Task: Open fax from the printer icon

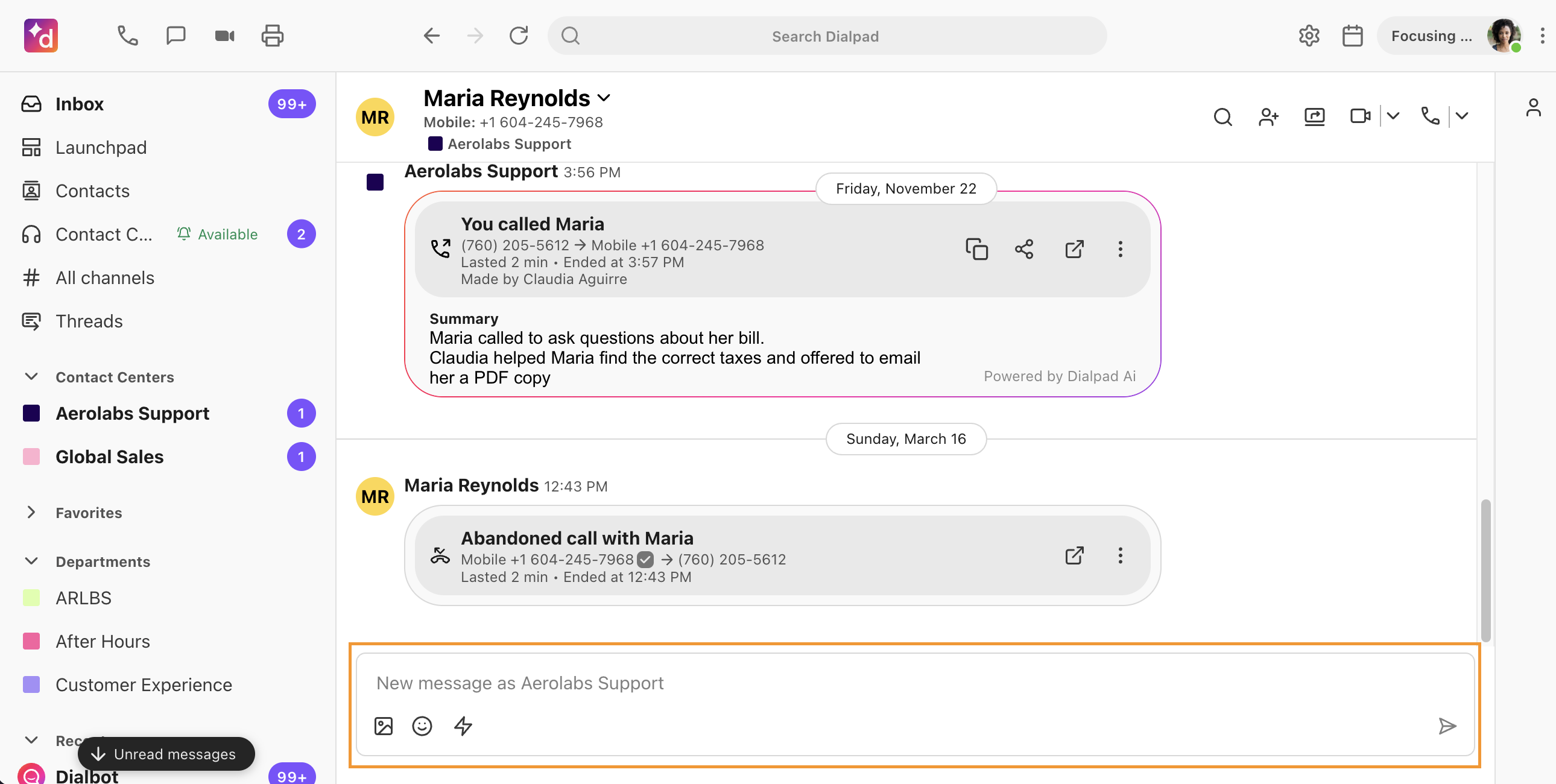Action: coord(273,36)
